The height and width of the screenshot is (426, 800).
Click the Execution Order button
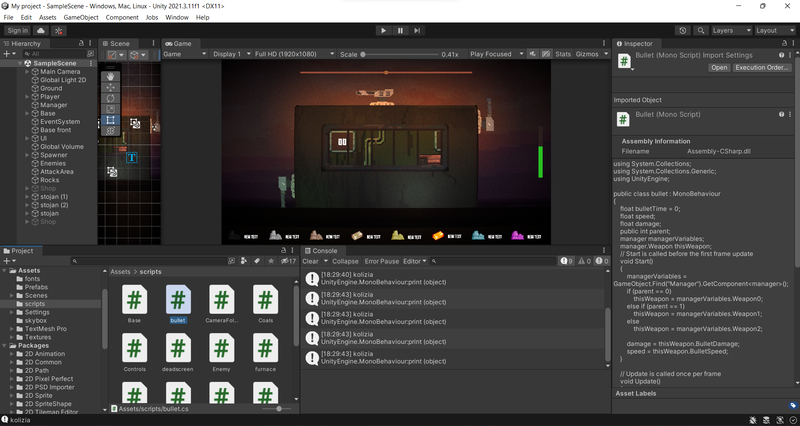pos(762,67)
